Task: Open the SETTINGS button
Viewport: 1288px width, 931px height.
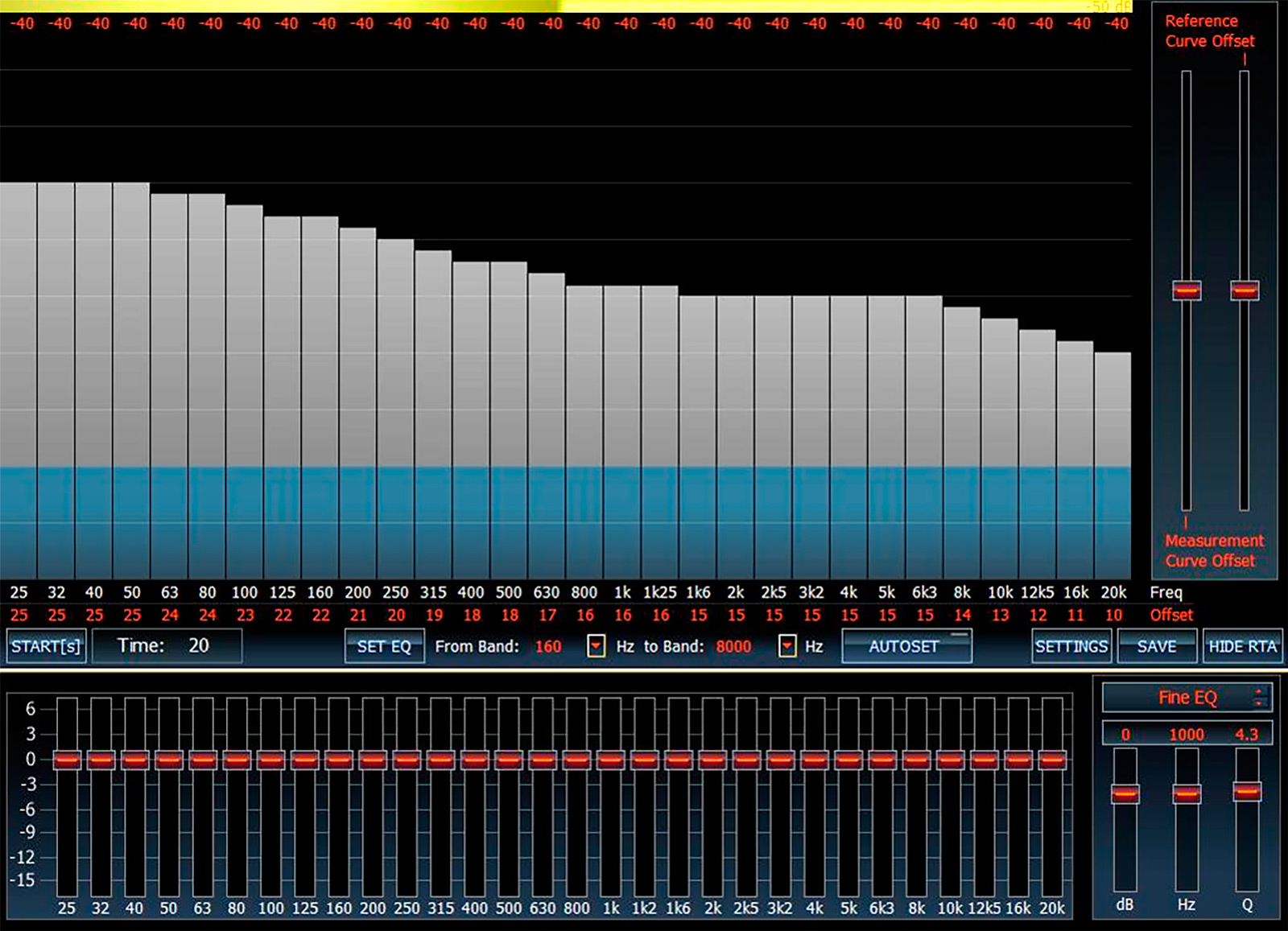Action: tap(1071, 646)
